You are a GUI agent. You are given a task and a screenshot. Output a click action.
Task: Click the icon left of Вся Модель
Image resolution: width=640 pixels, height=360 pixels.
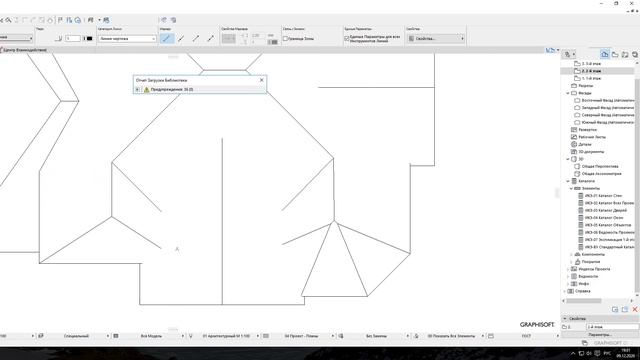tap(116, 336)
